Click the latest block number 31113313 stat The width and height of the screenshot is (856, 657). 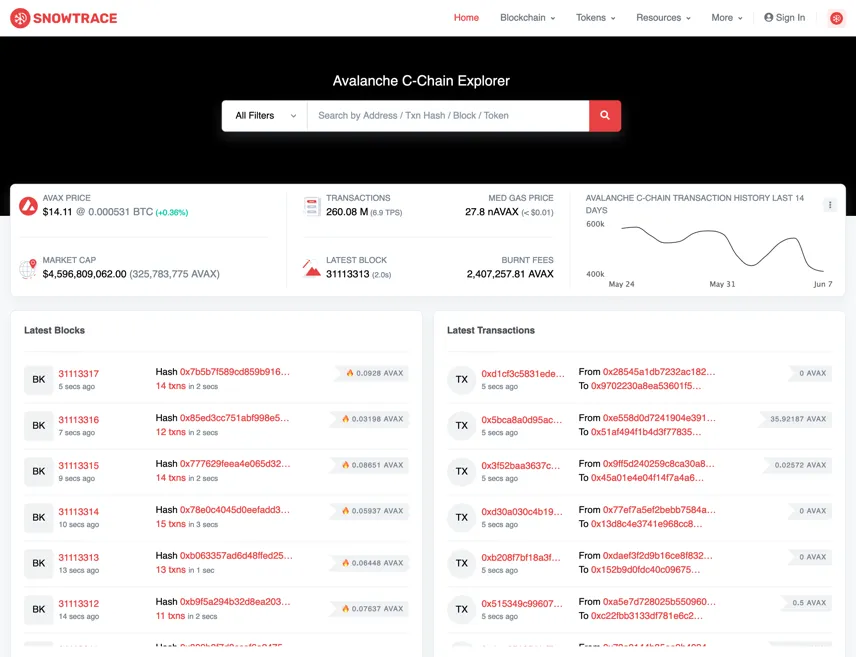pos(348,274)
